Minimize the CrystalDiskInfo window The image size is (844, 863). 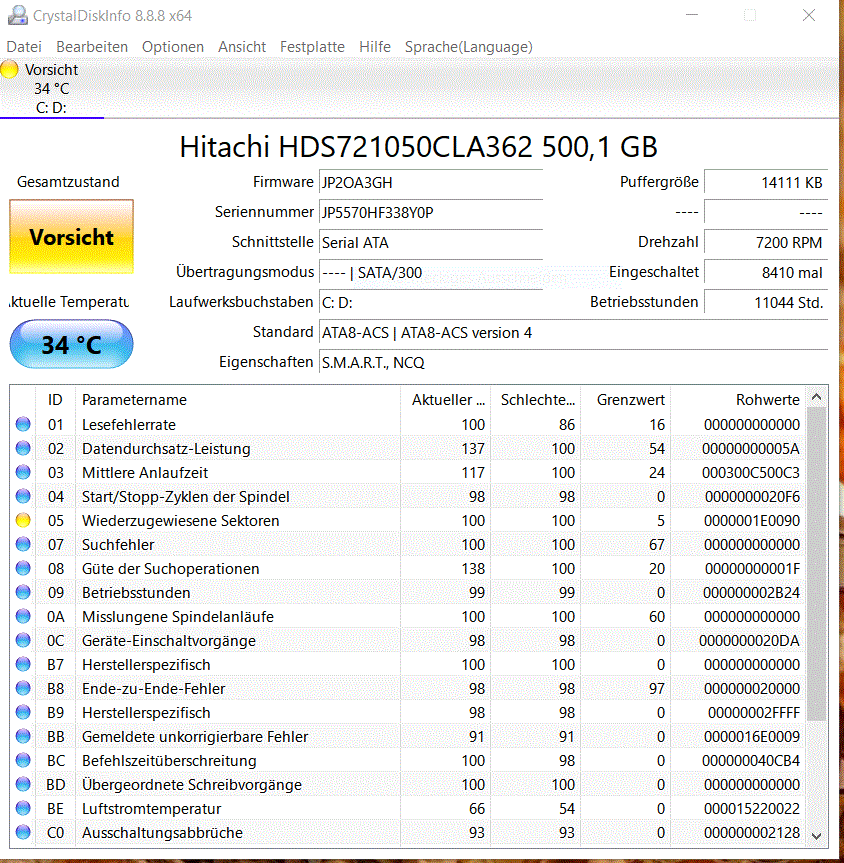pos(692,15)
